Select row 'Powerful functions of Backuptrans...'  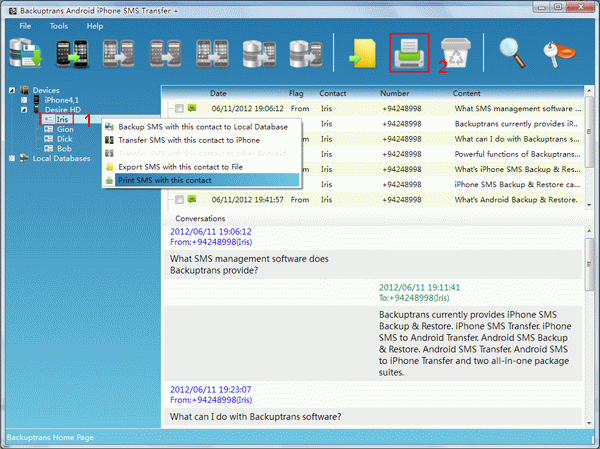(x=376, y=154)
